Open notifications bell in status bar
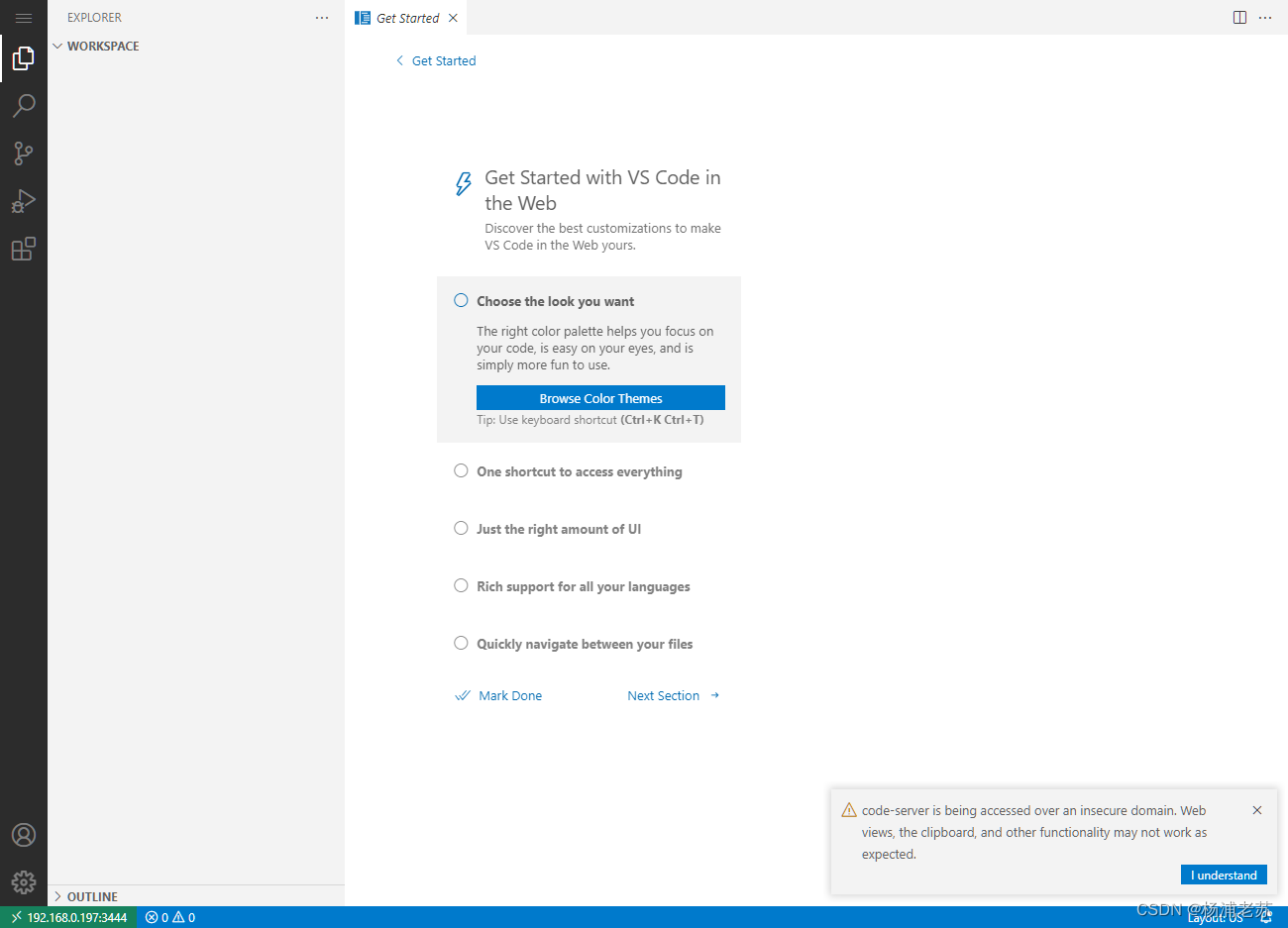This screenshot has height=928, width=1288. tap(1266, 917)
